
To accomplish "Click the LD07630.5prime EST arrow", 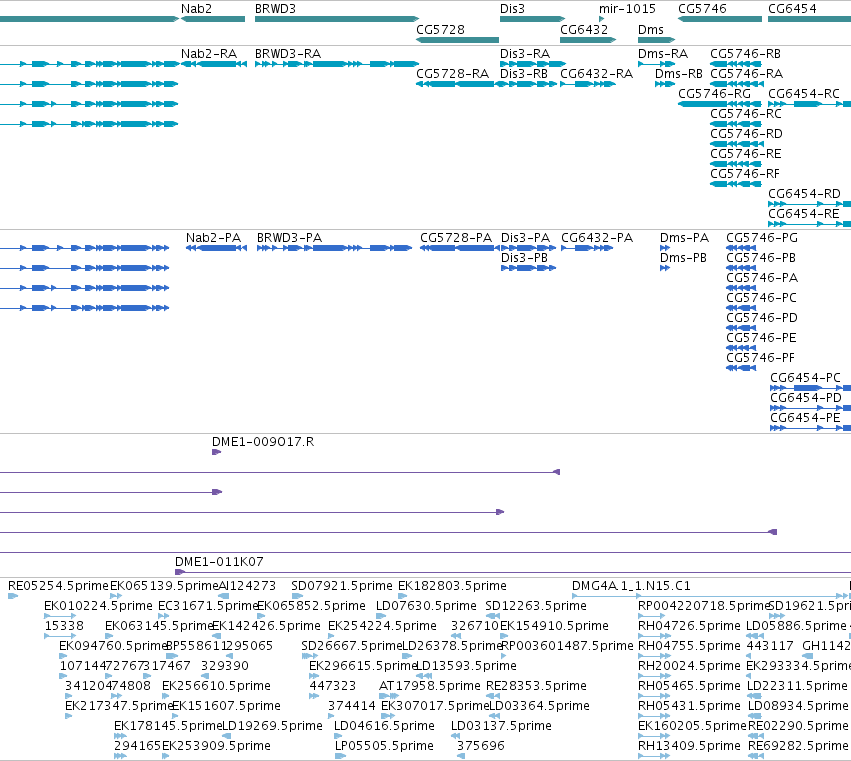I will pos(381,616).
